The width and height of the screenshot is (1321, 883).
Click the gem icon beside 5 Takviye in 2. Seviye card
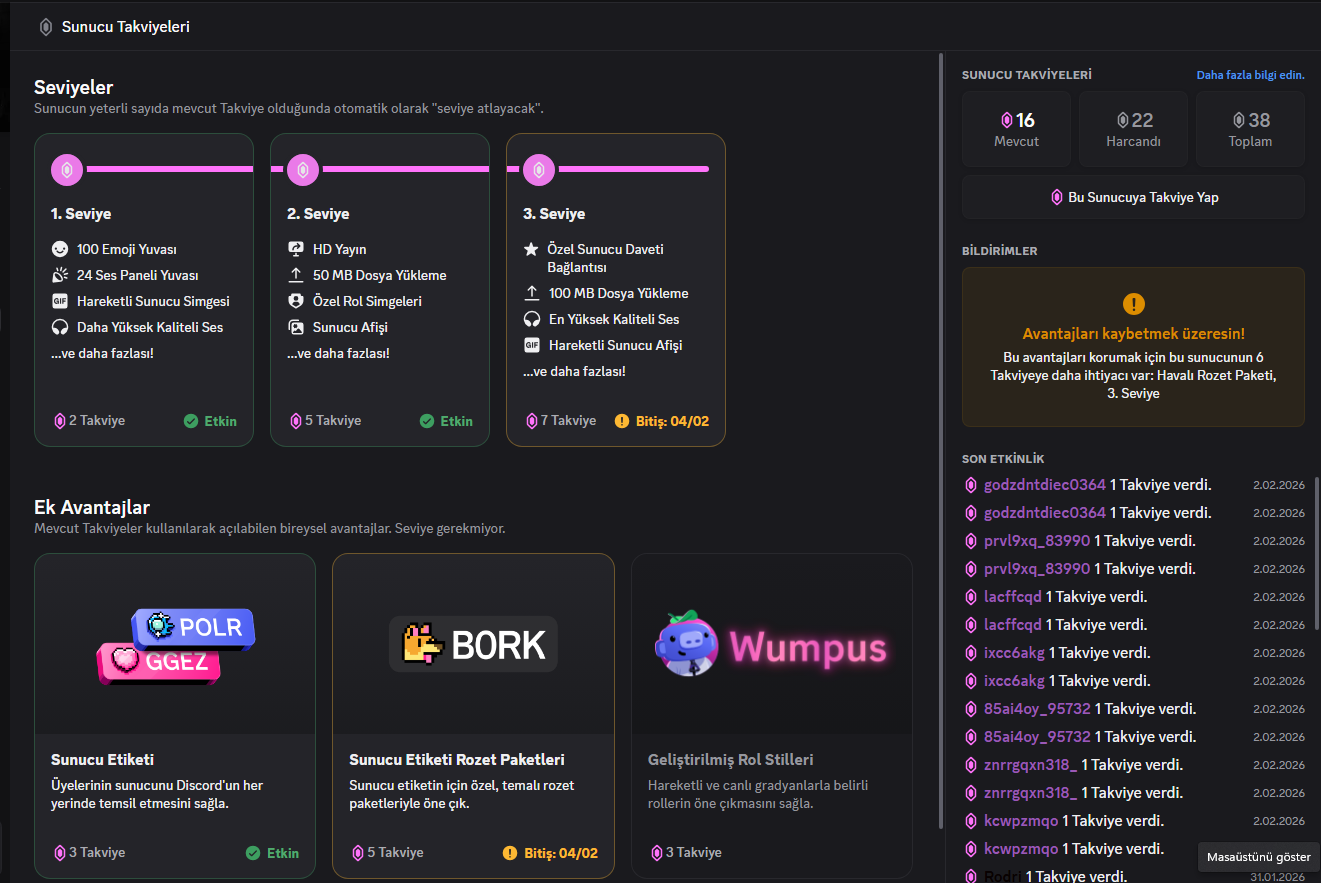[x=295, y=421]
